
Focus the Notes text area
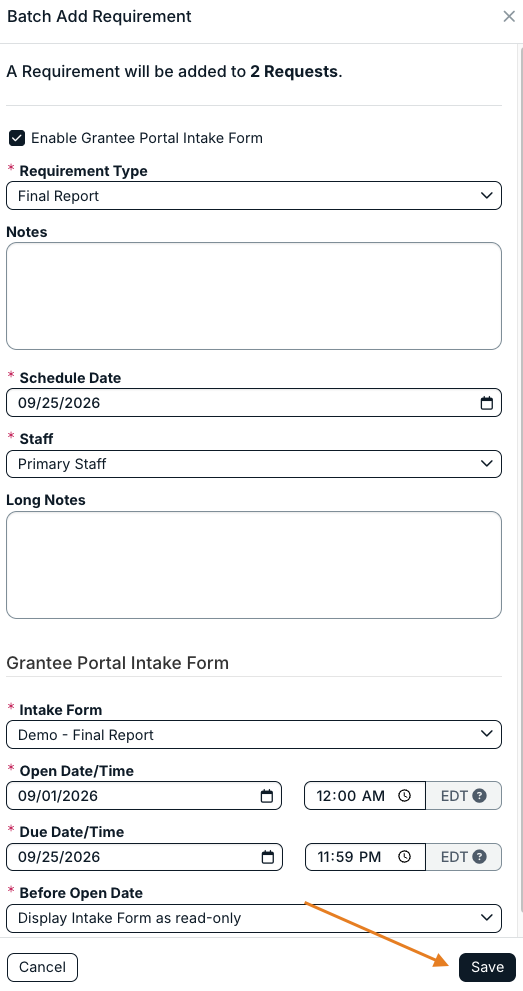click(254, 296)
